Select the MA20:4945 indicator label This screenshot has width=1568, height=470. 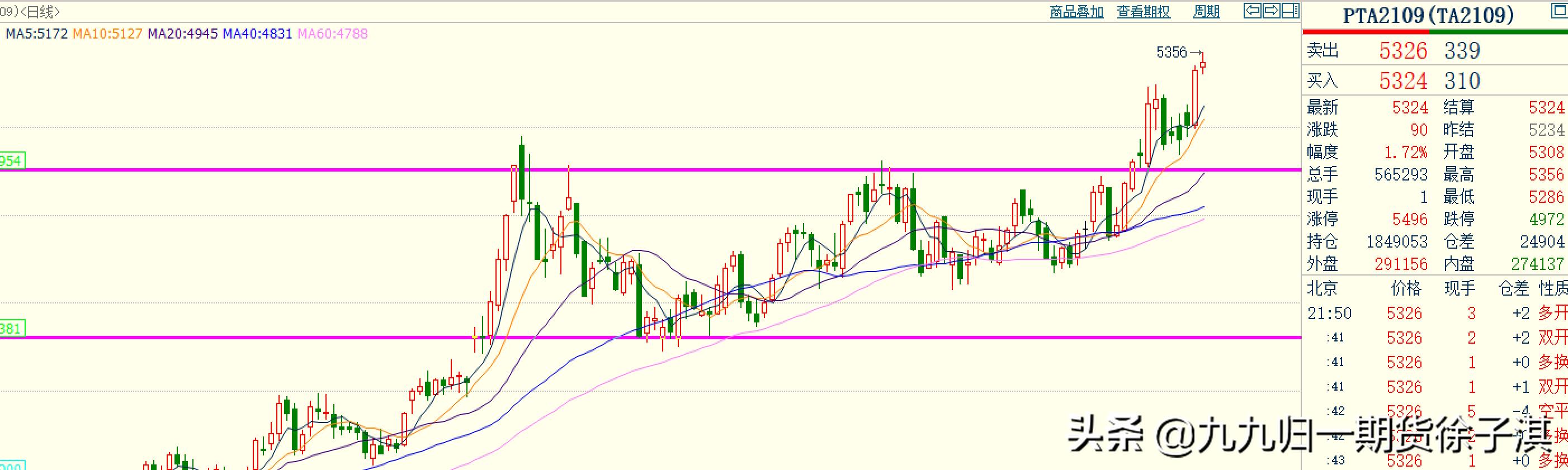click(183, 34)
